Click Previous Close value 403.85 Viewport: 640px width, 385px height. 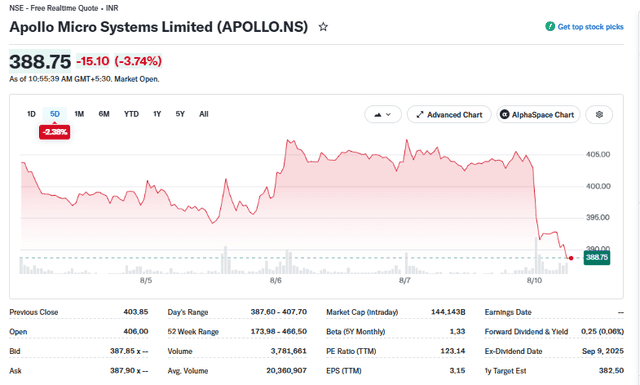(136, 312)
